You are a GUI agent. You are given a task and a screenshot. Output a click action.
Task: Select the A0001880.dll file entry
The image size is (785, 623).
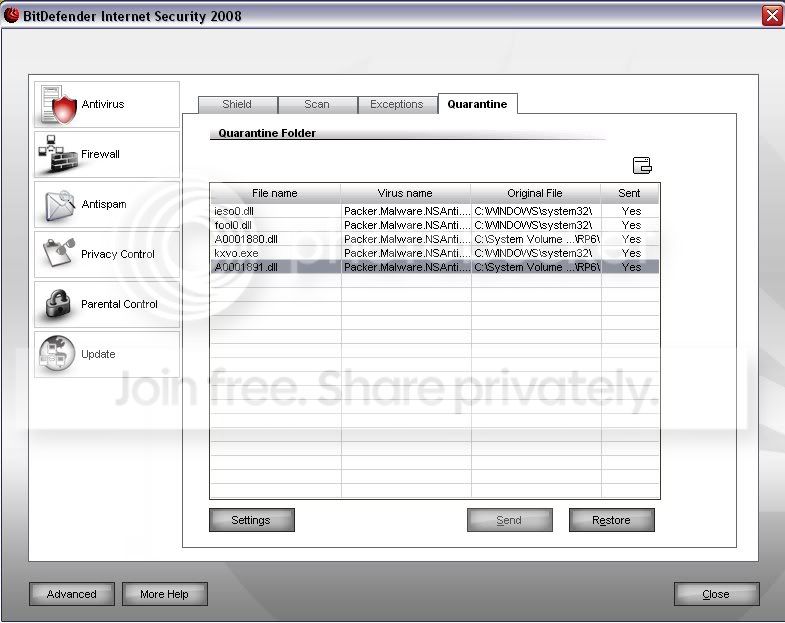pyautogui.click(x=246, y=239)
